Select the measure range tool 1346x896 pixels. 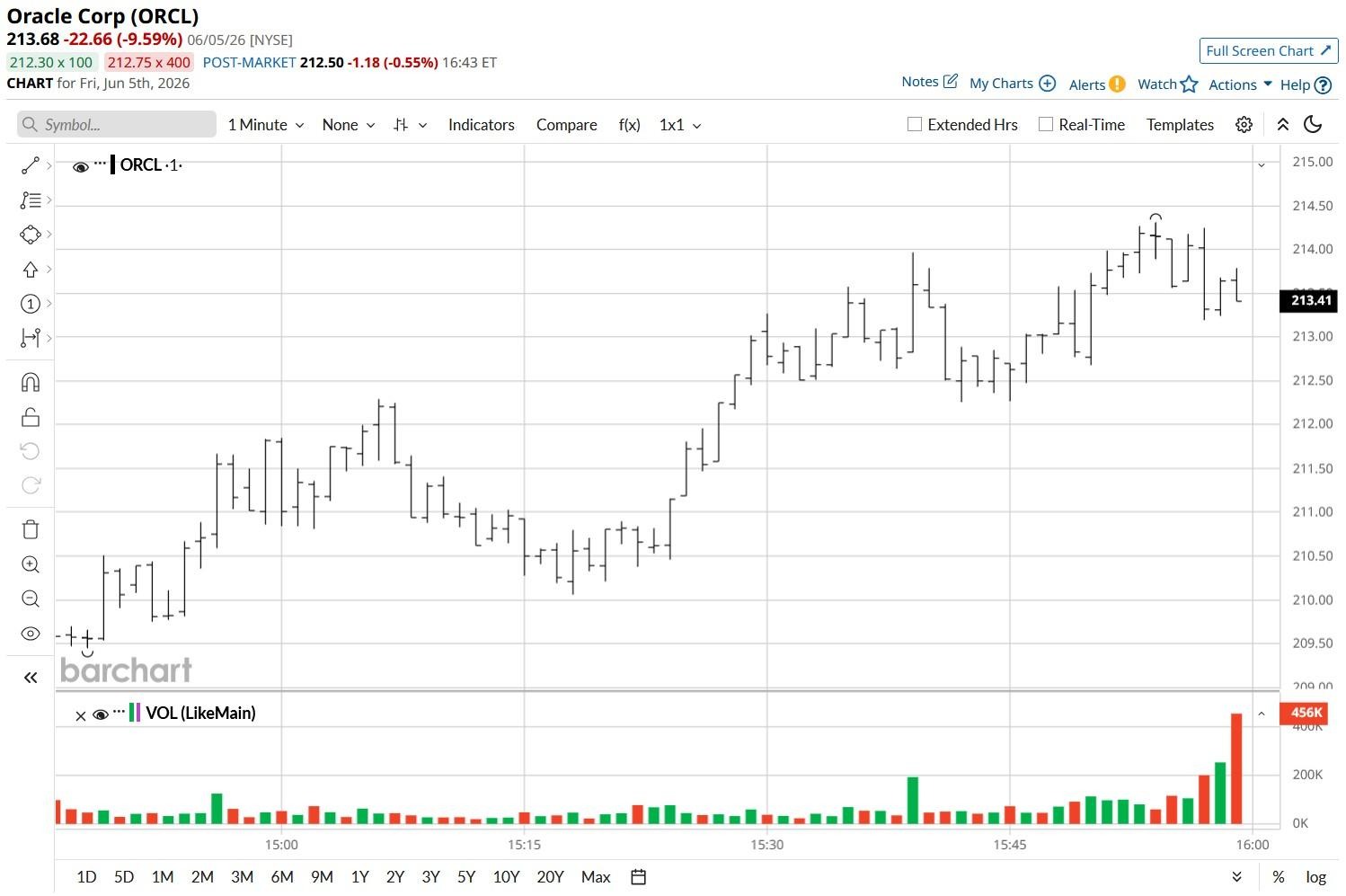click(30, 338)
